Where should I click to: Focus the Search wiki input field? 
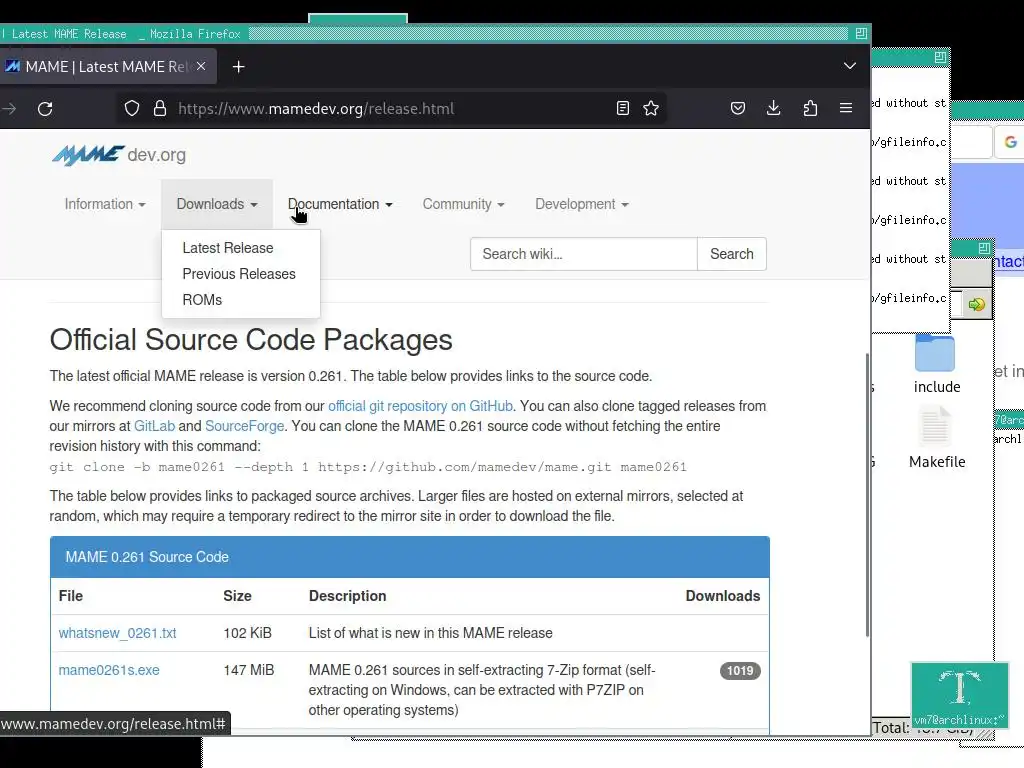click(x=584, y=254)
